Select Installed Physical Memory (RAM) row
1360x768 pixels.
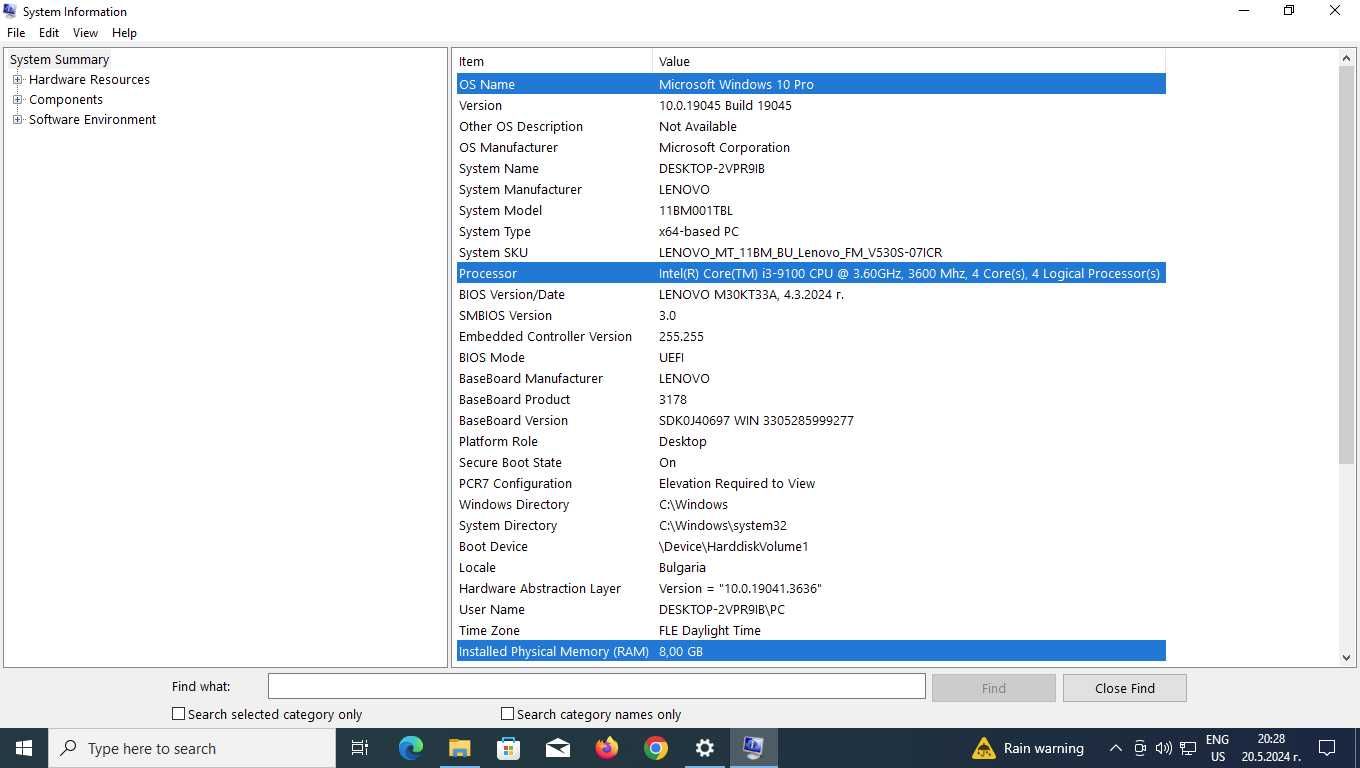[x=811, y=651]
